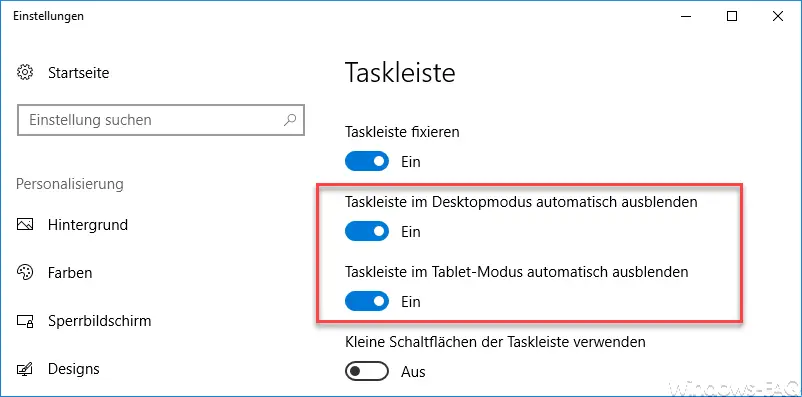Go to Designs settings
This screenshot has width=802, height=397.
point(74,369)
